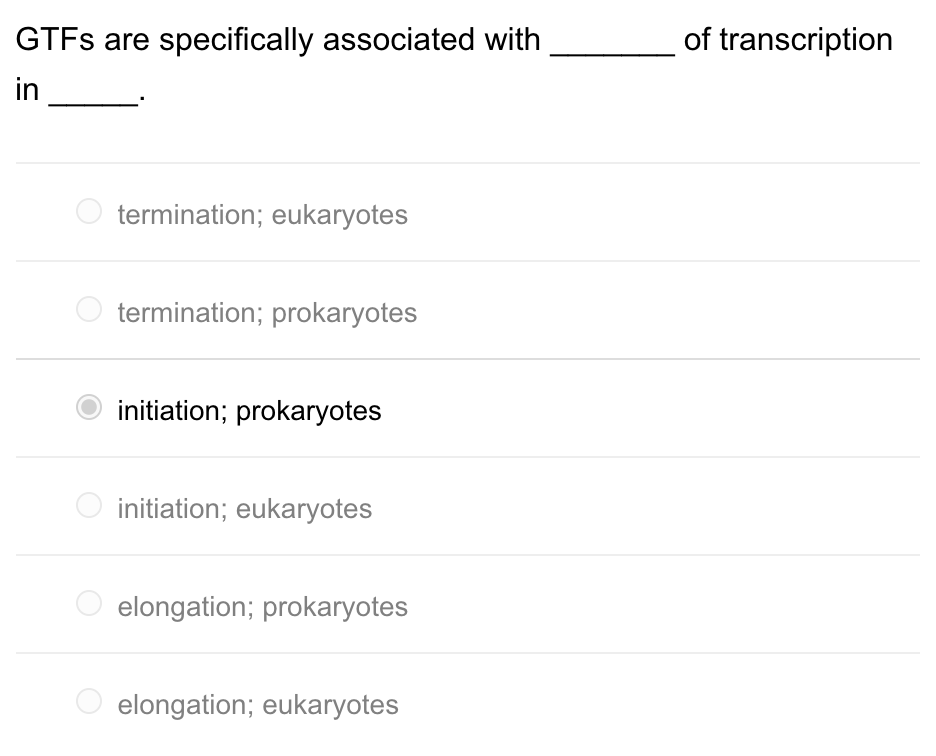
Task: Click the 'elongation; prokaryotes' answer text
Action: click(262, 606)
